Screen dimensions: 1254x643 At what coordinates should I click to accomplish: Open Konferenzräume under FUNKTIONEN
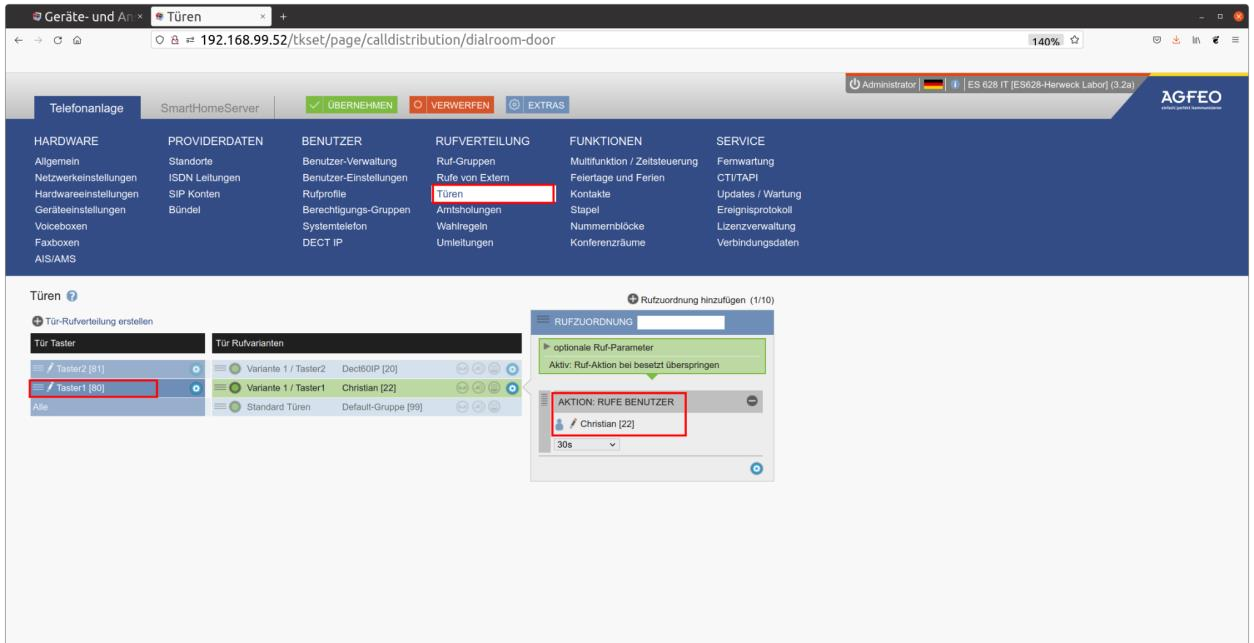(607, 242)
